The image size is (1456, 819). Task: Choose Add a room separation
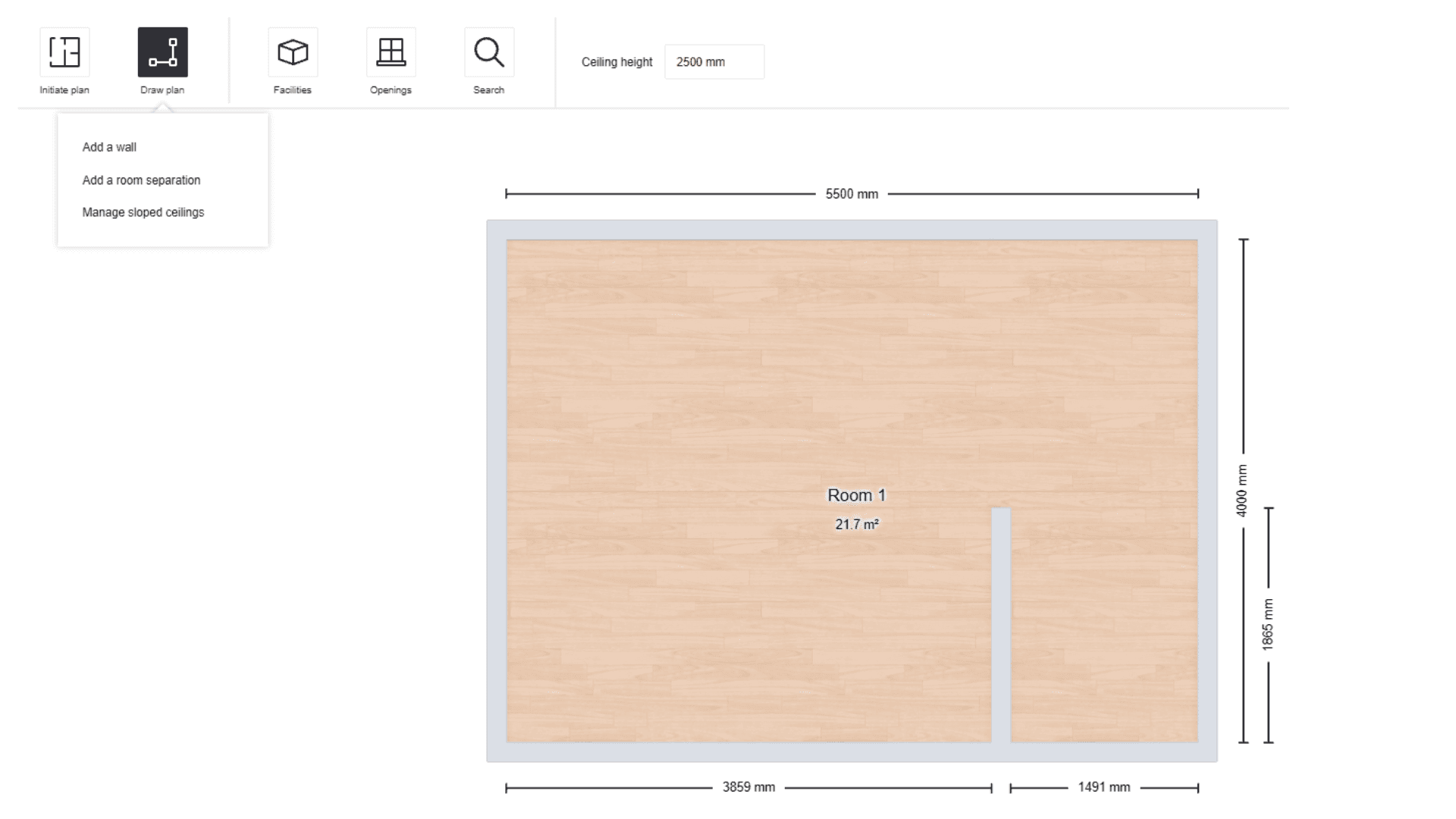141,180
